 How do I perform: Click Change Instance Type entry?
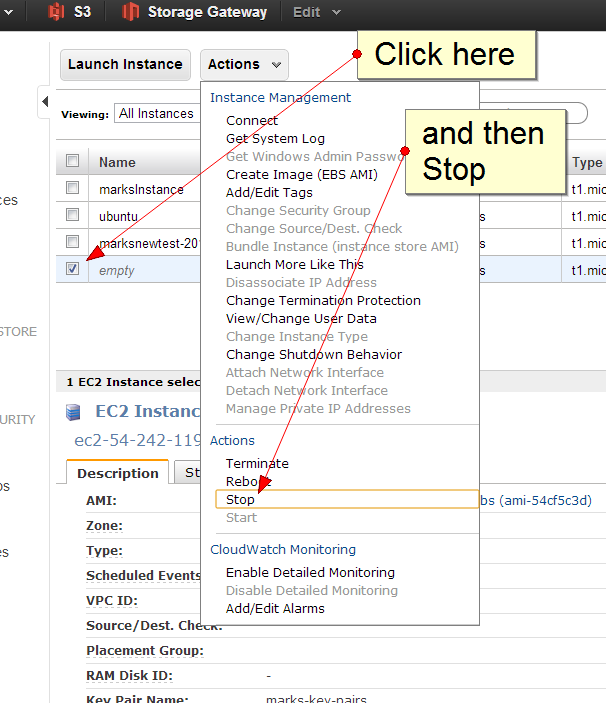click(297, 336)
